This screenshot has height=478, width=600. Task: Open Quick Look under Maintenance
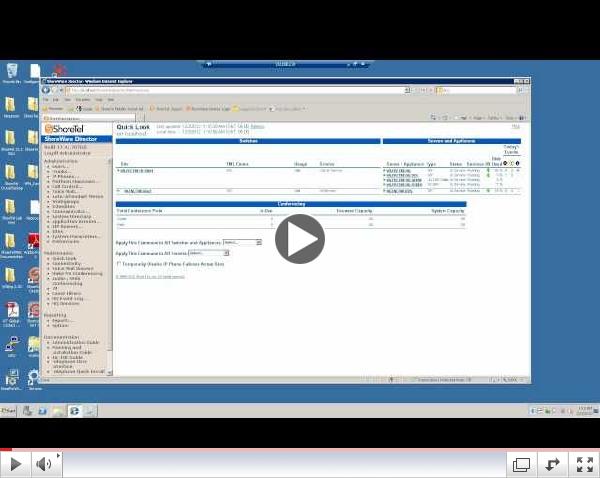coord(64,258)
